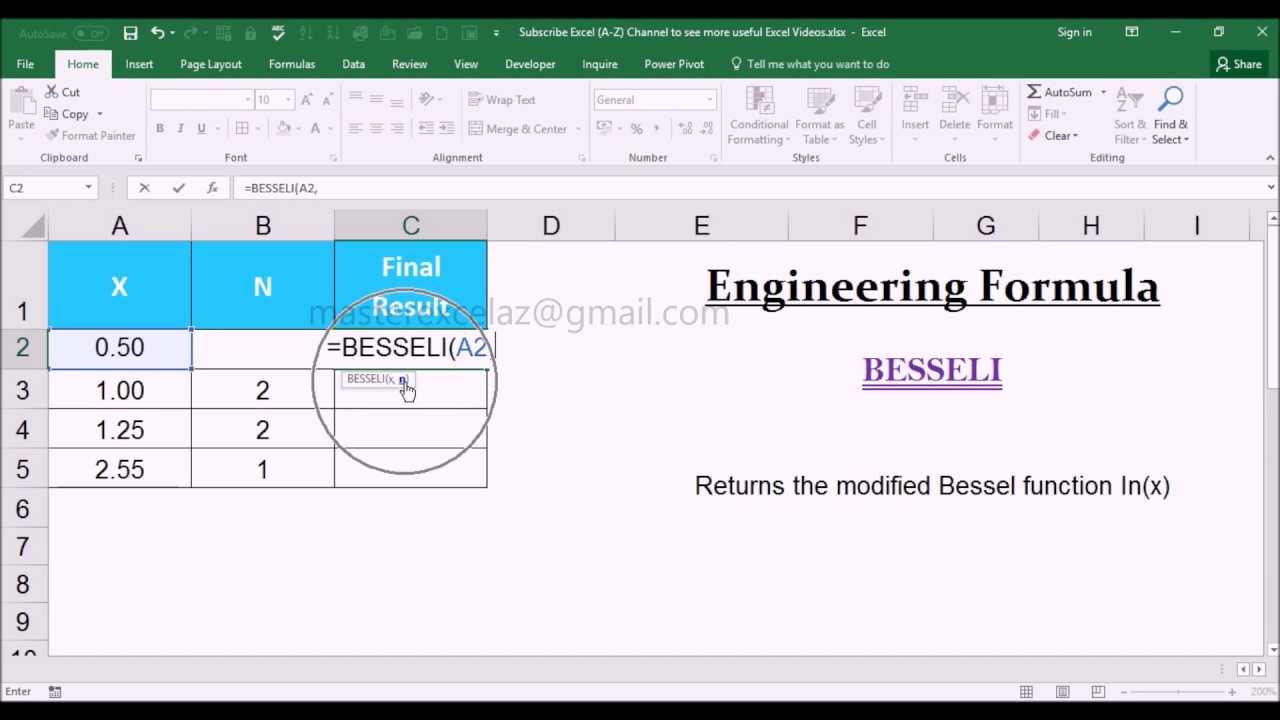Click the Fill Color paint bucket
Image resolution: width=1280 pixels, height=720 pixels.
[284, 128]
